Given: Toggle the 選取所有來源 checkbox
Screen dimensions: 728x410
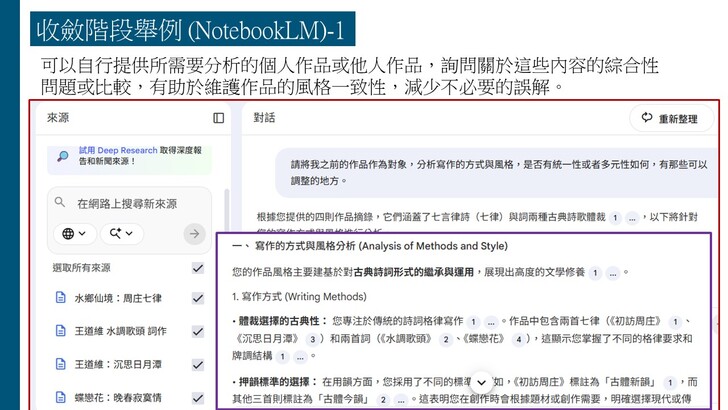Looking at the screenshot, I should click(198, 268).
